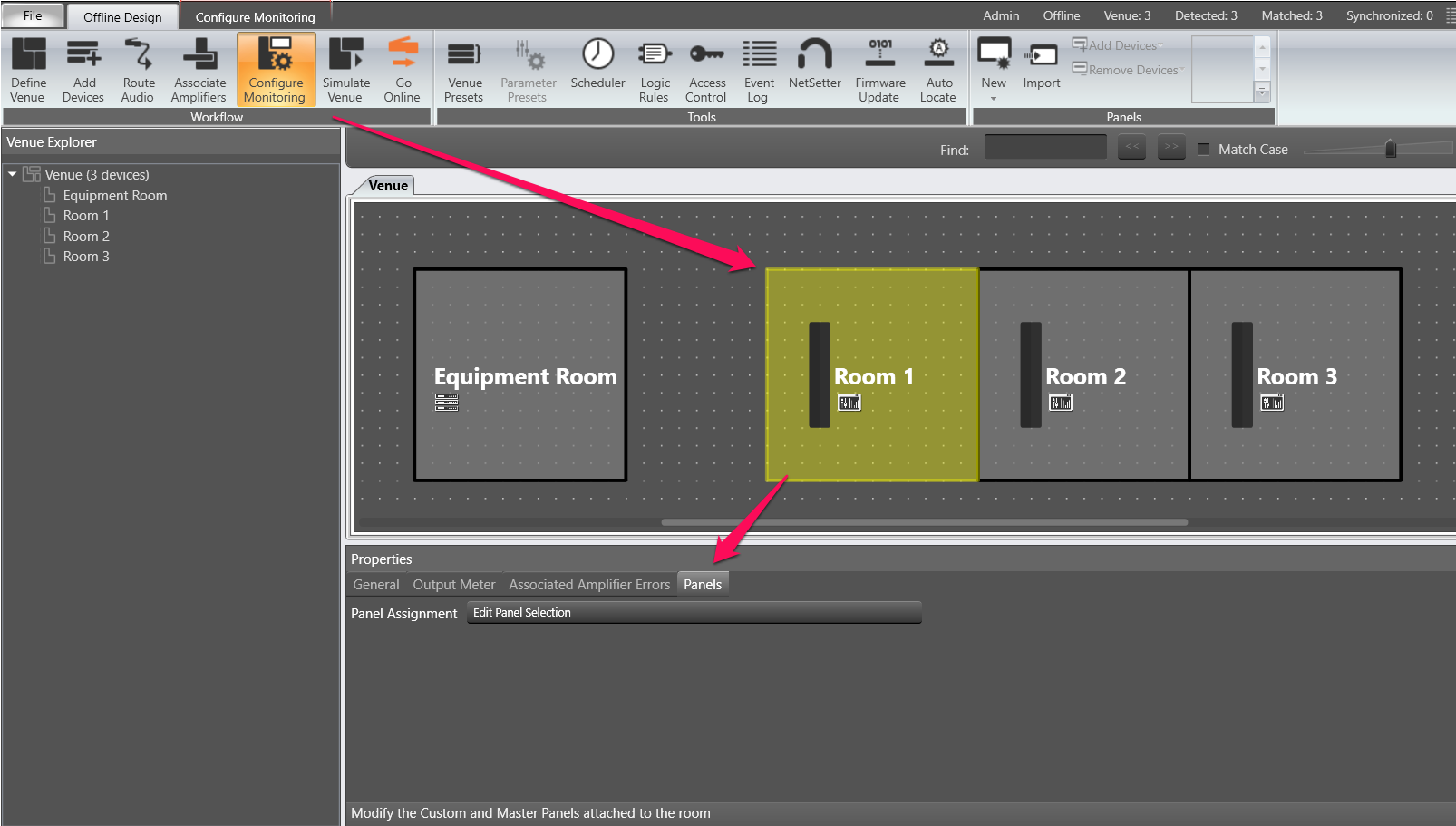This screenshot has height=826, width=1456.
Task: Select Room 2 in Venue Explorer
Action: click(x=86, y=236)
